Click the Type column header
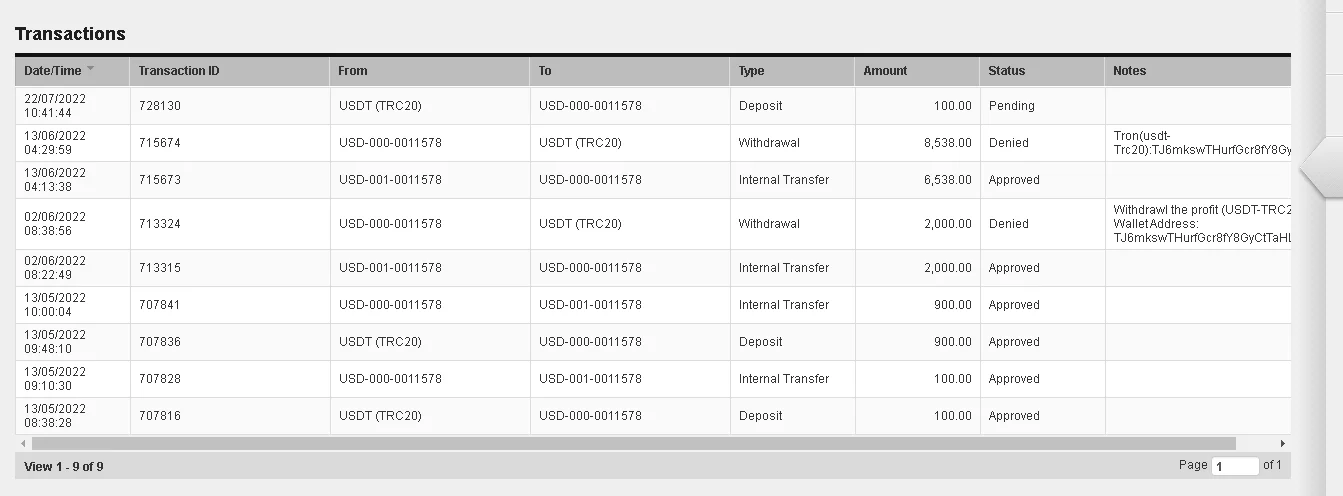Screen dimensions: 1343x496 tap(751, 71)
